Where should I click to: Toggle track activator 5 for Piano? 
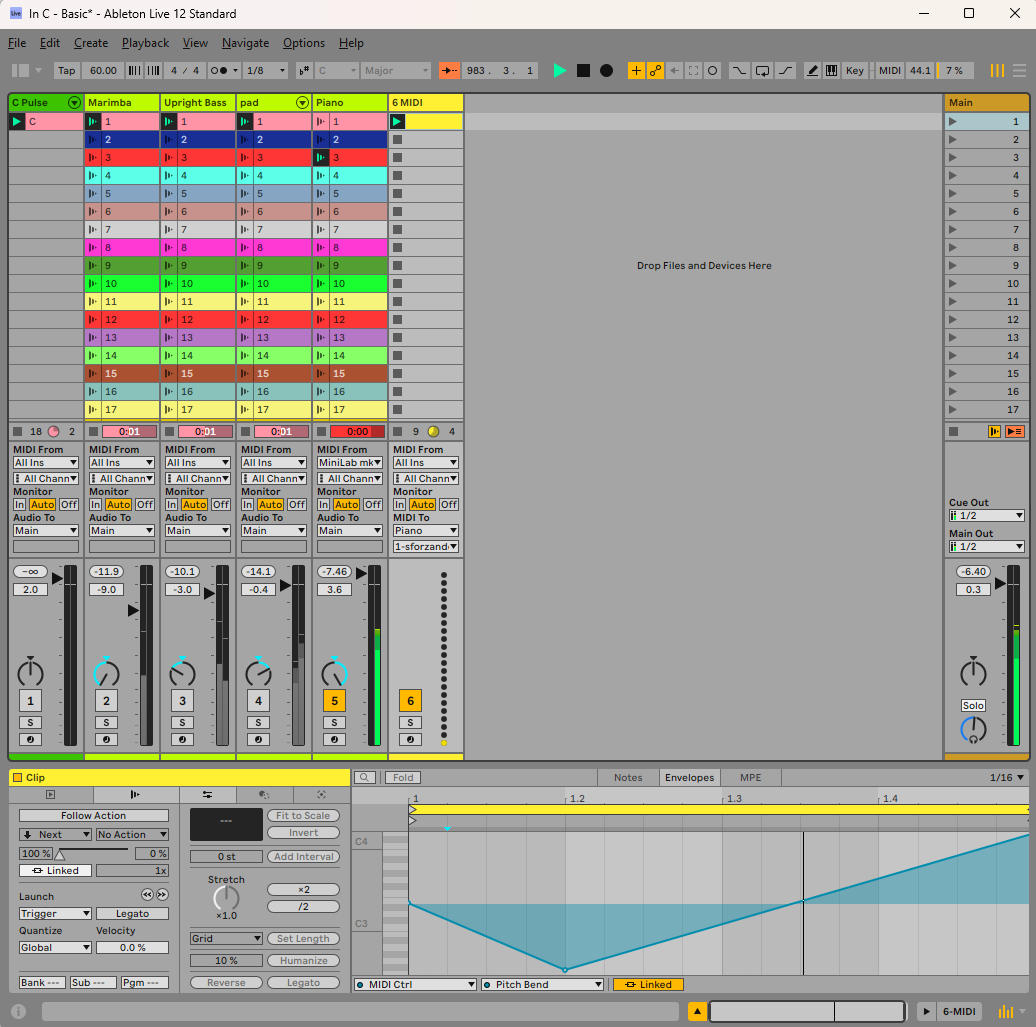coord(334,701)
